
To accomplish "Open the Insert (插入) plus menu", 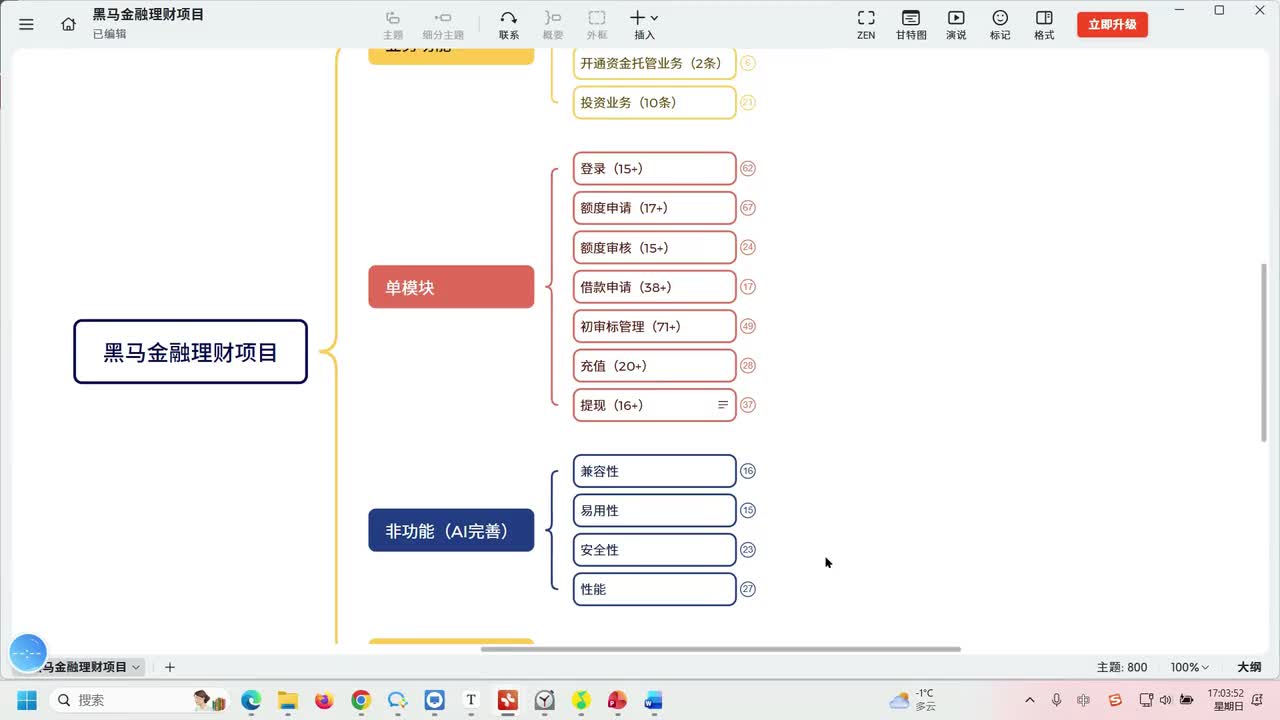I will [644, 25].
